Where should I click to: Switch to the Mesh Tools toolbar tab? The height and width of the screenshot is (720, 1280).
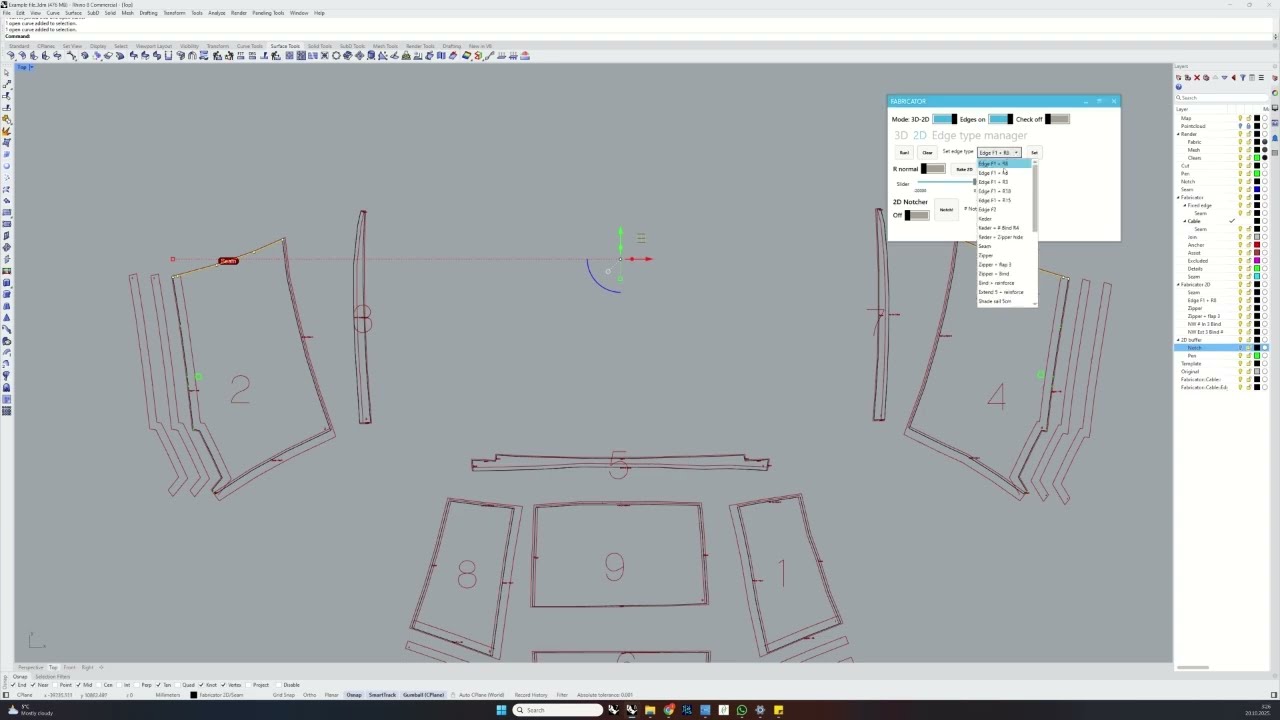pyautogui.click(x=385, y=46)
